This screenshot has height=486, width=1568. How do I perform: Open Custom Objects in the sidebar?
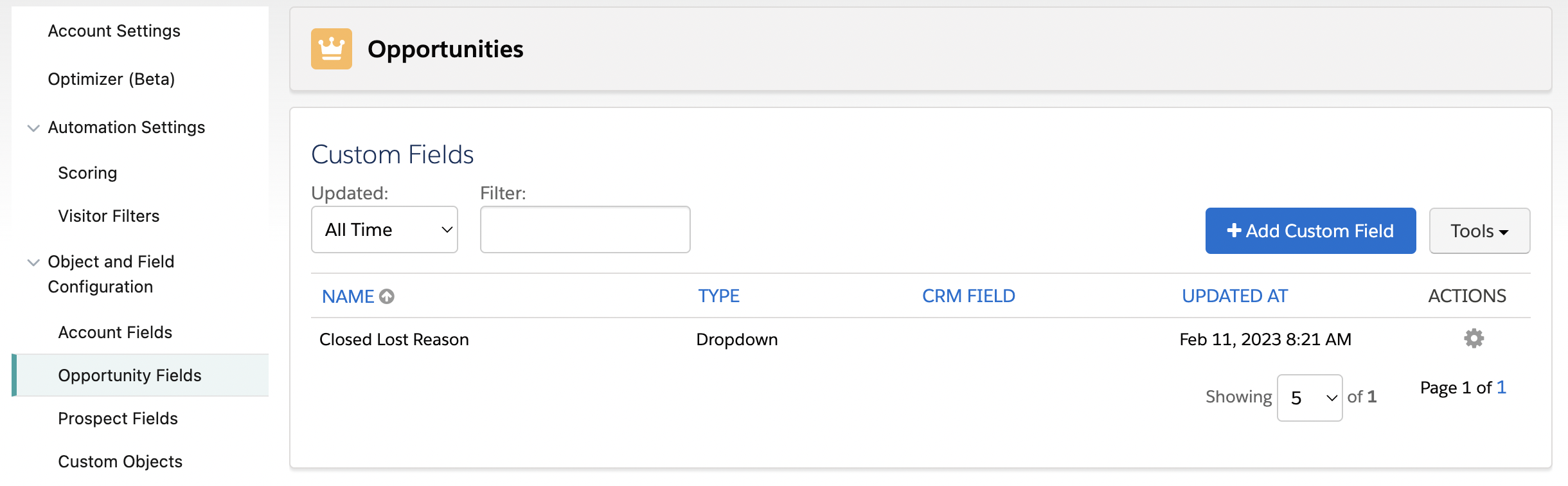point(120,462)
